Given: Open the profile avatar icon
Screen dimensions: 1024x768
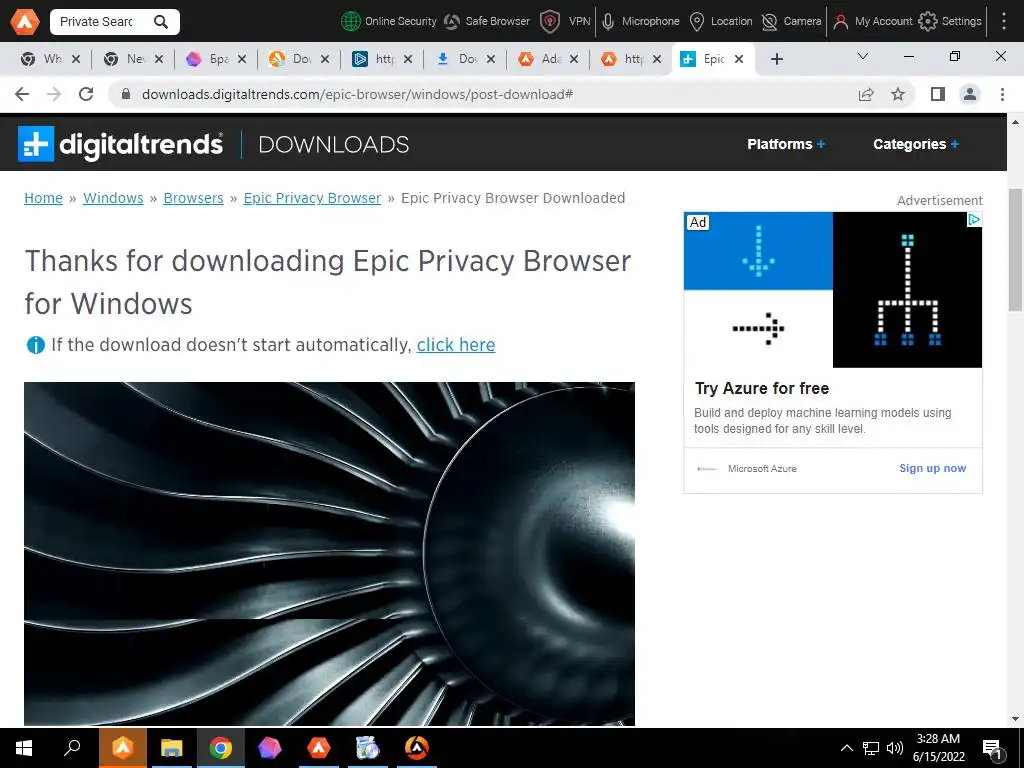Looking at the screenshot, I should pyautogui.click(x=970, y=95).
